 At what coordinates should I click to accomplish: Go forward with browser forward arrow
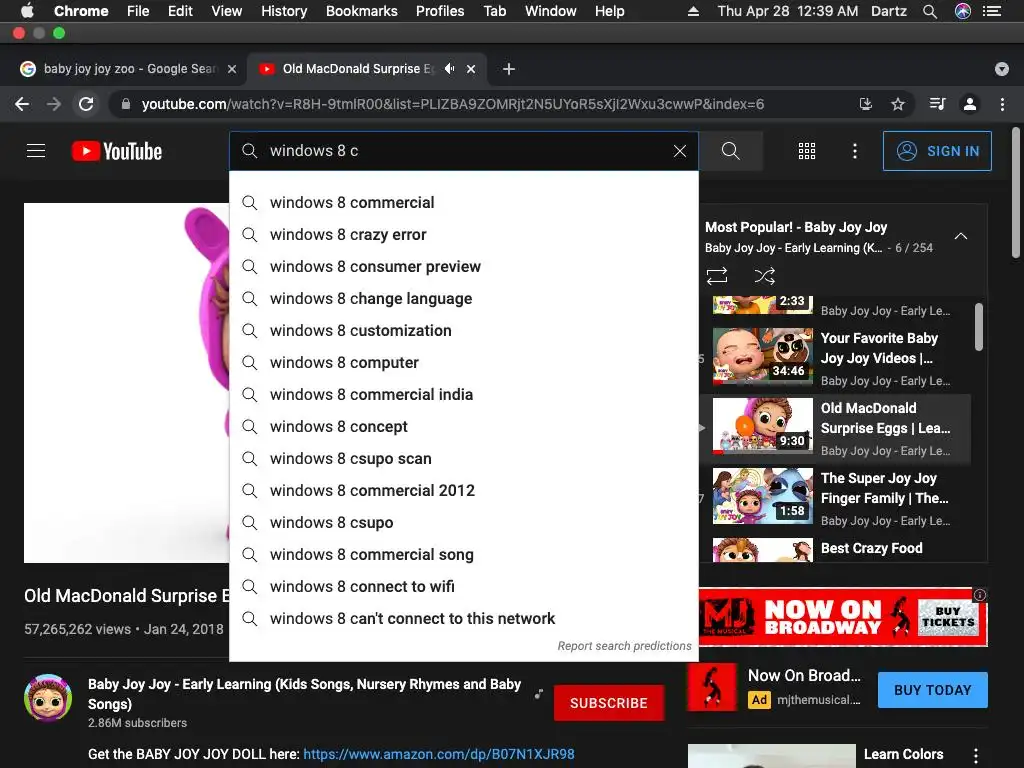click(54, 104)
